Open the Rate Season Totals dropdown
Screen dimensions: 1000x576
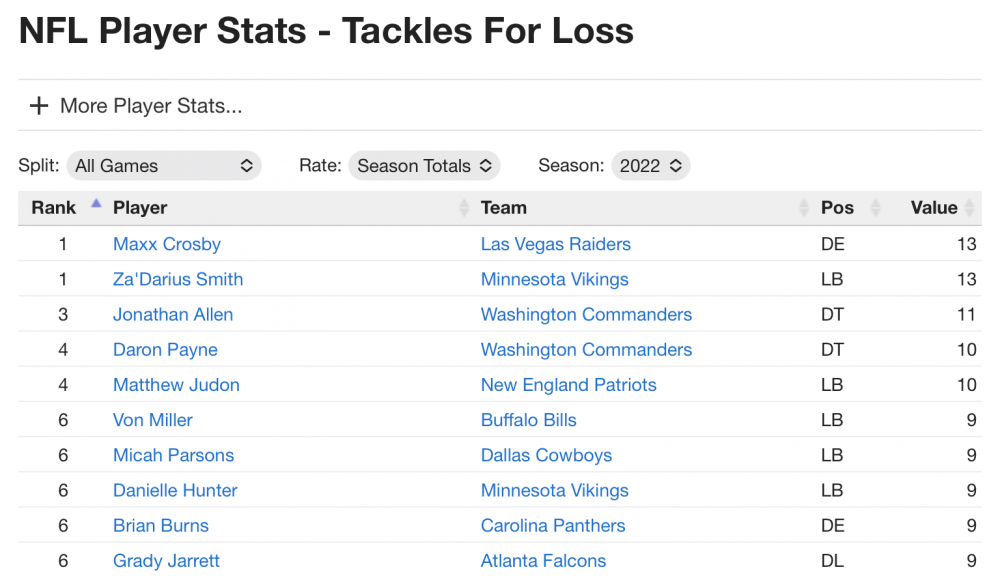point(424,166)
